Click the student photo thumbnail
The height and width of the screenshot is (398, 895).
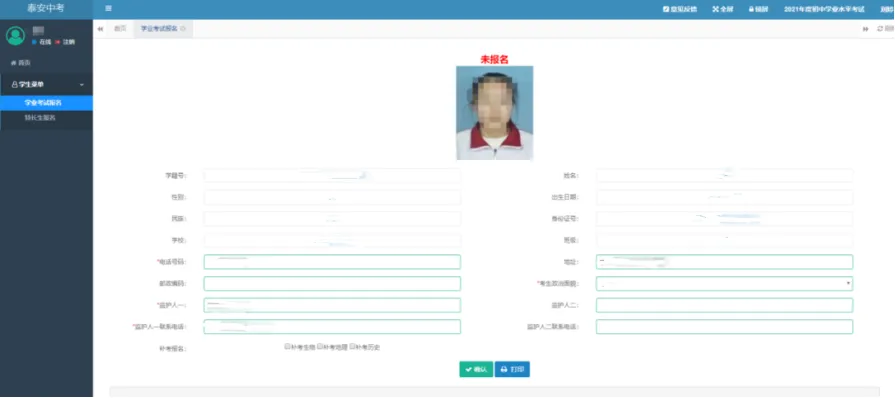(x=494, y=112)
